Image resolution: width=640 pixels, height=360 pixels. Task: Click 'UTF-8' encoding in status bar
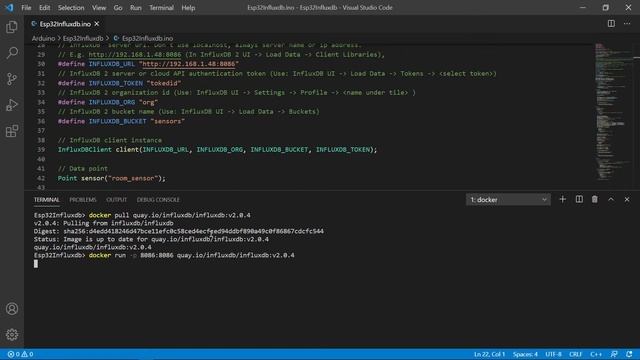tap(553, 354)
